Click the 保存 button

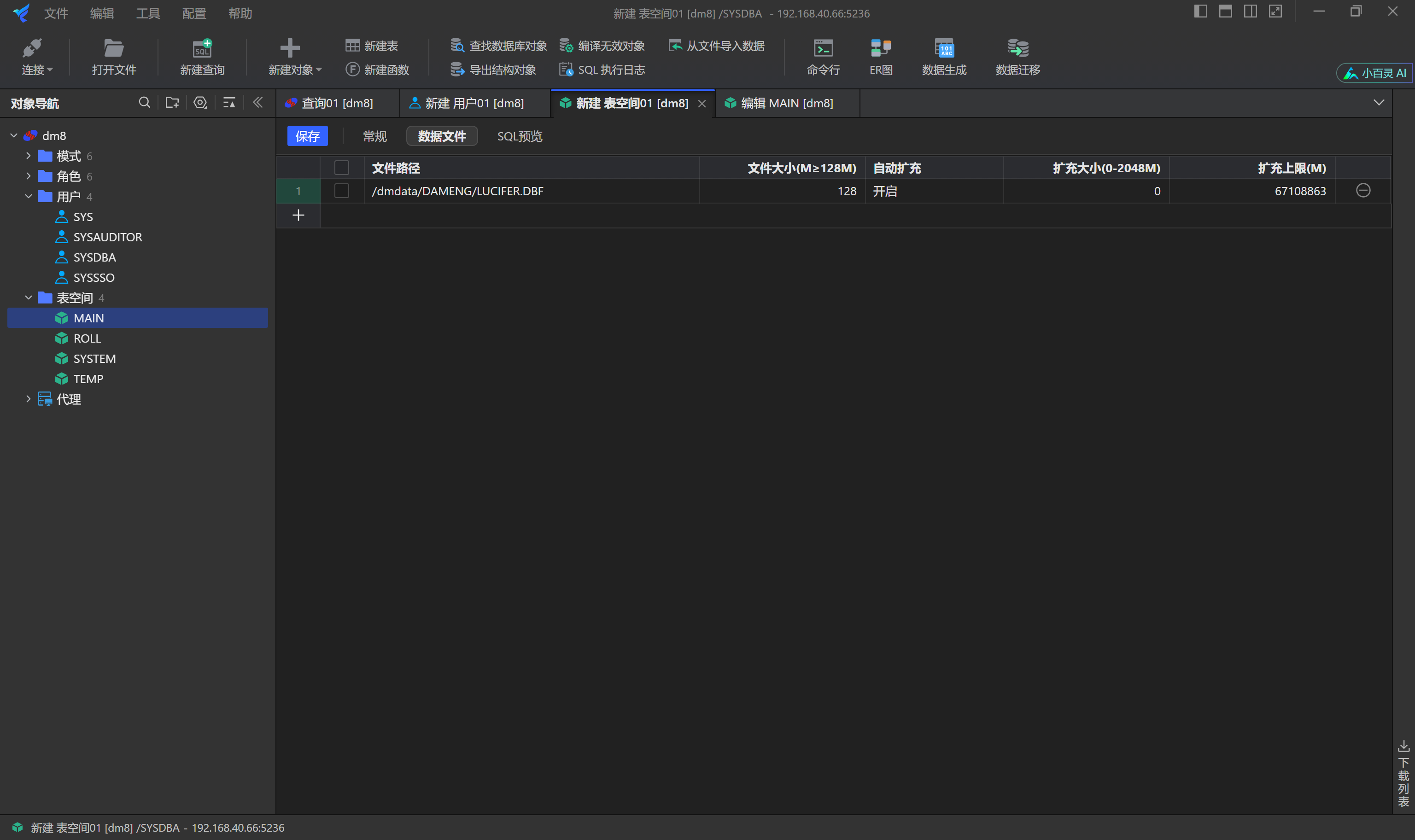(x=307, y=136)
